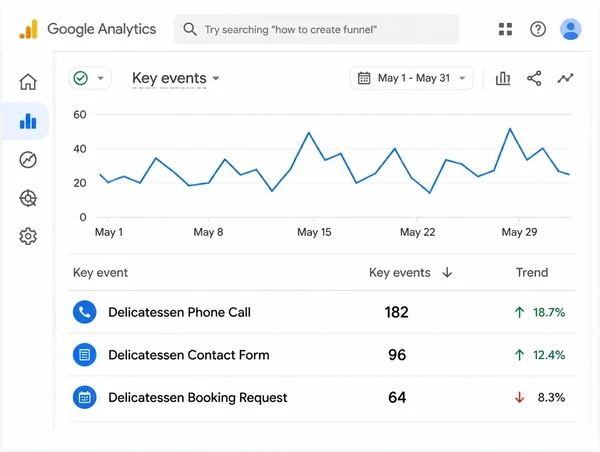Click the search magnifier icon
The image size is (600, 452).
click(190, 29)
